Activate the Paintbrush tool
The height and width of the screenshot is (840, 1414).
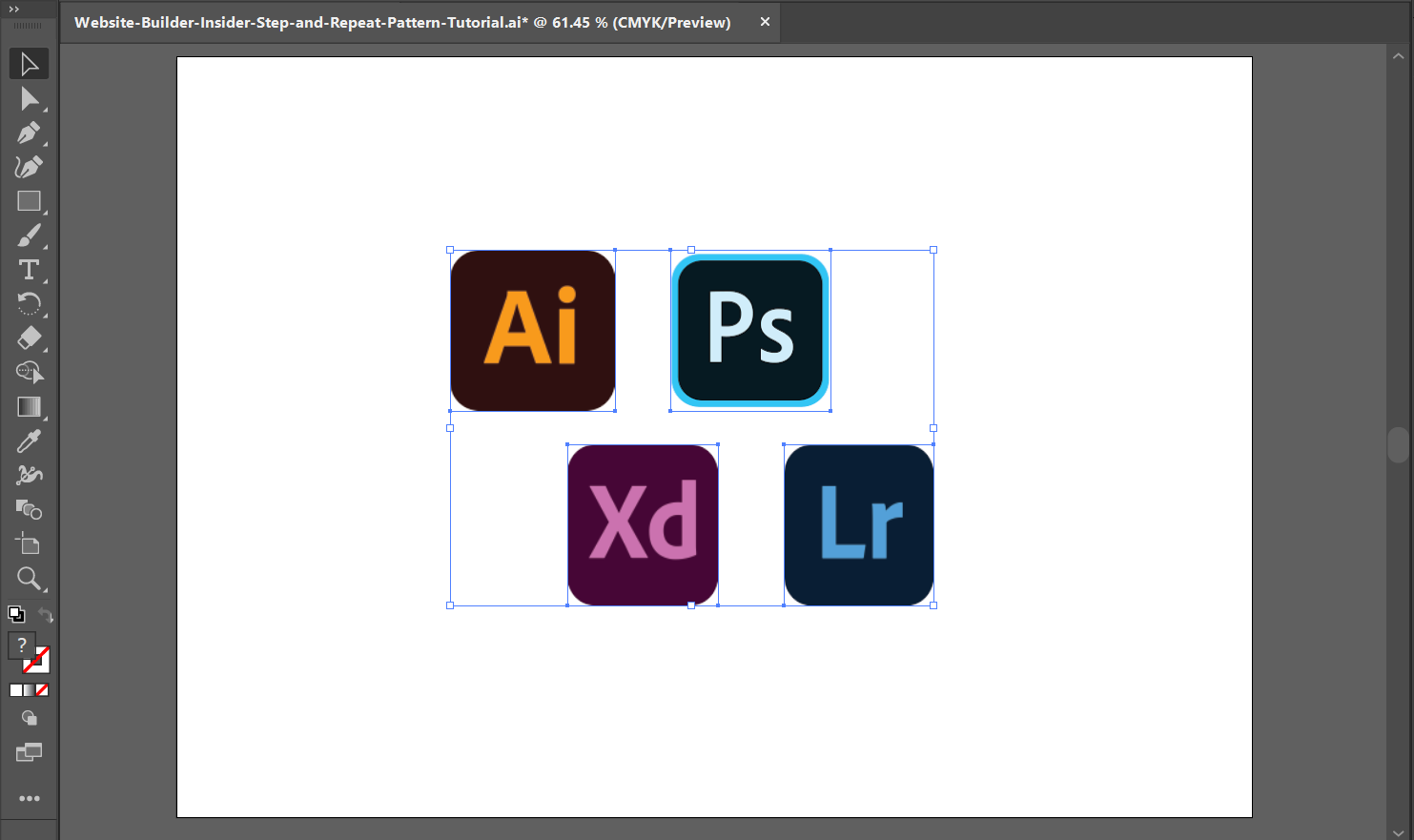(x=29, y=236)
